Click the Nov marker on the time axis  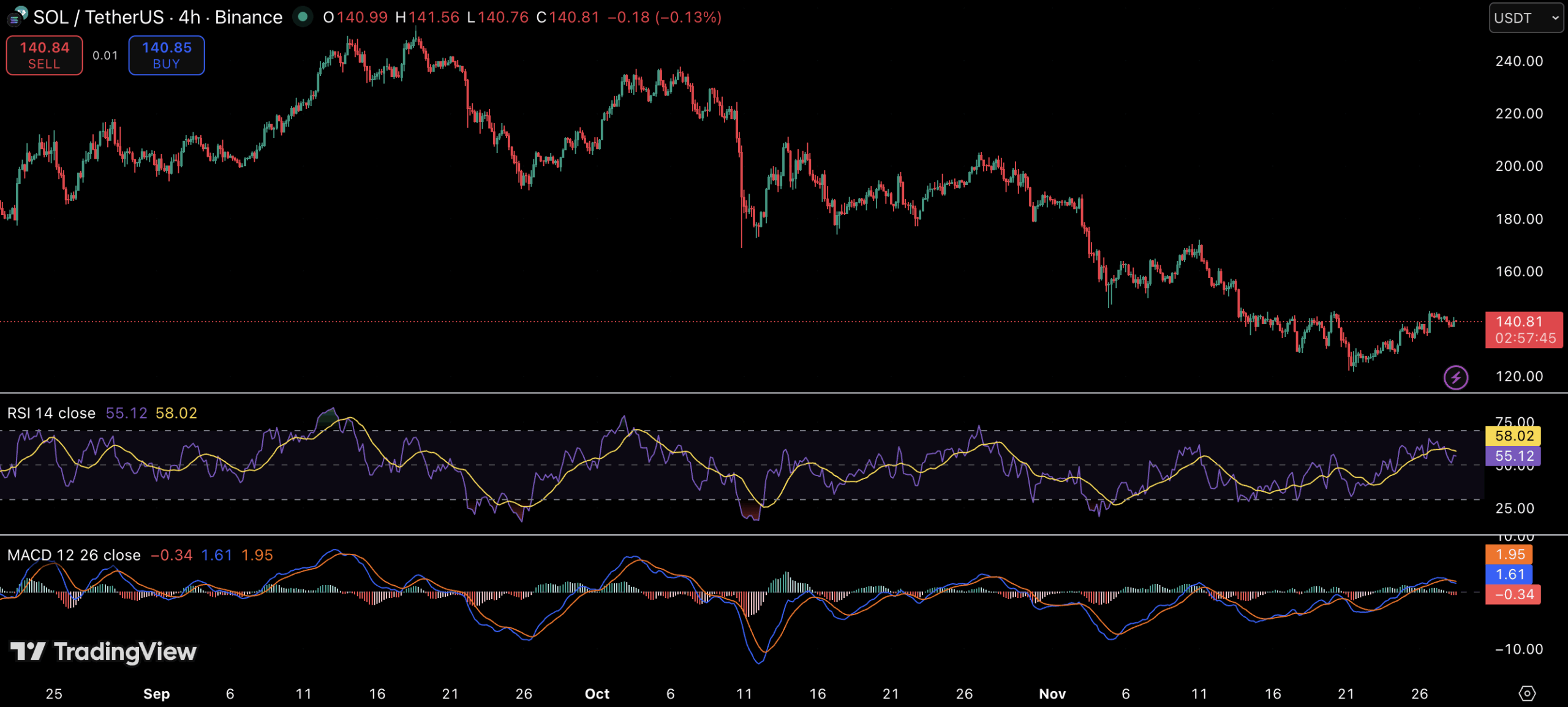point(1052,694)
